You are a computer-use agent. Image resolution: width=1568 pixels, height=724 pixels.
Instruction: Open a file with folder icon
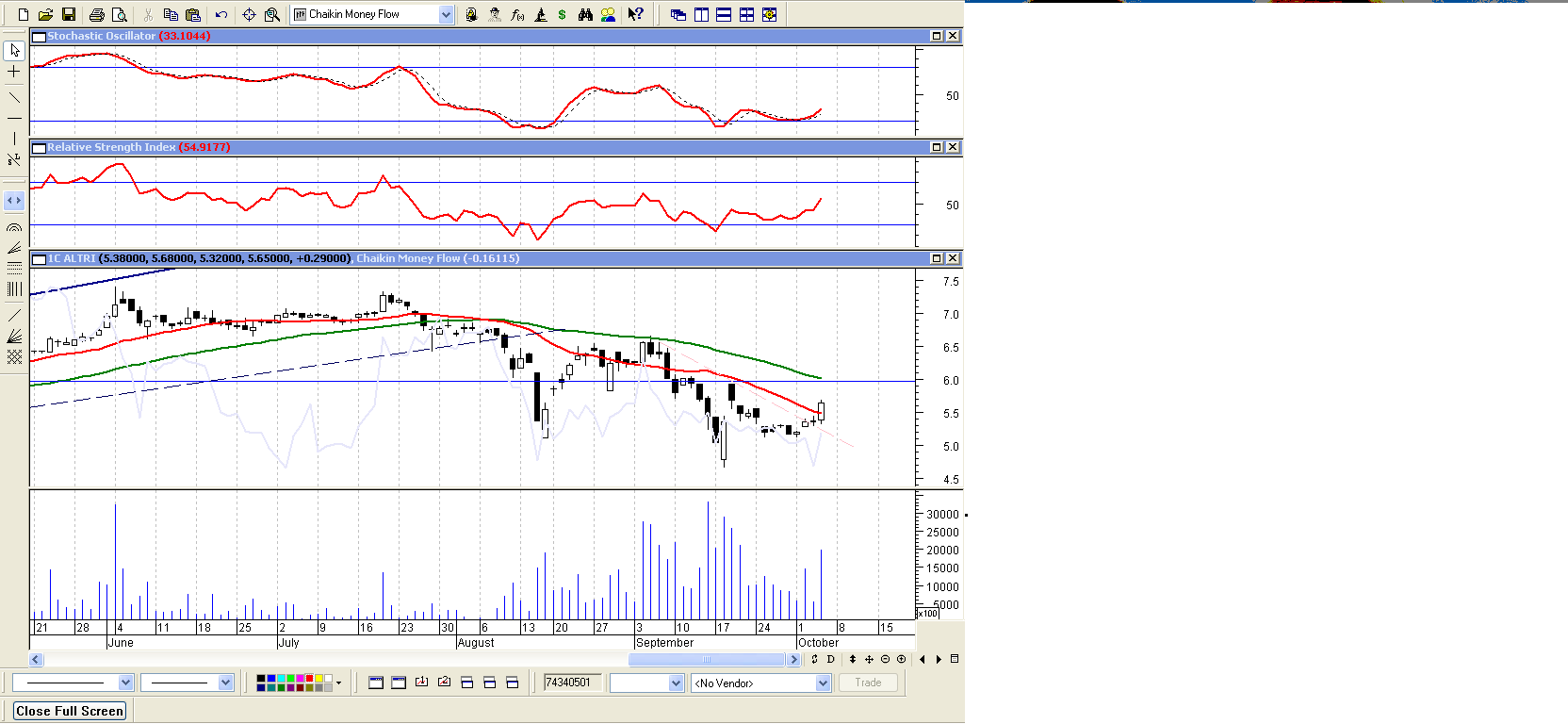(45, 14)
